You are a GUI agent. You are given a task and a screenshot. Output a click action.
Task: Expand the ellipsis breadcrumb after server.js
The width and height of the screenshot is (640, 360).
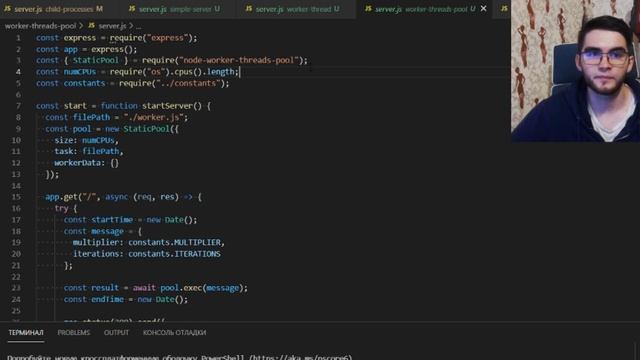(139, 27)
